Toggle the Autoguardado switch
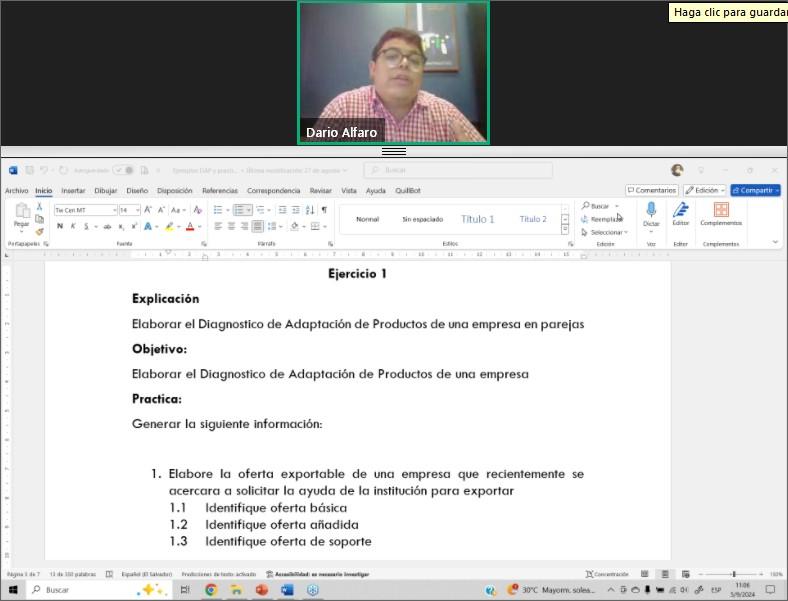Image resolution: width=788 pixels, height=601 pixels. (x=124, y=170)
